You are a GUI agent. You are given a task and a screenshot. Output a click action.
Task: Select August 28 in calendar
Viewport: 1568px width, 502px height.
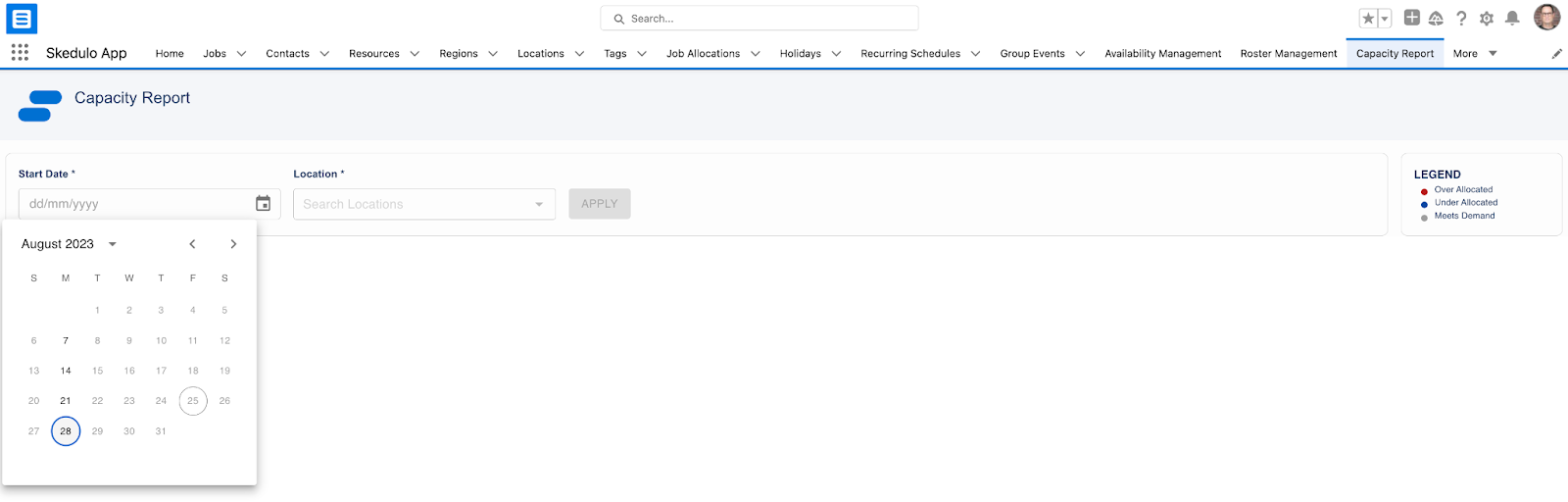[66, 431]
